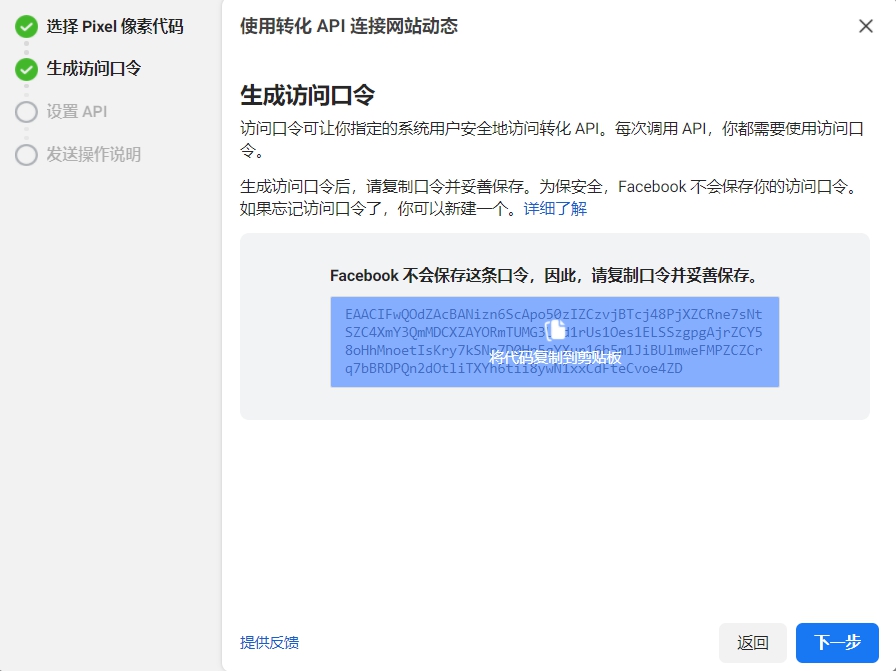Select the 生成访问口令 step label in sidebar
Screen dimensions: 896x671
(93, 69)
